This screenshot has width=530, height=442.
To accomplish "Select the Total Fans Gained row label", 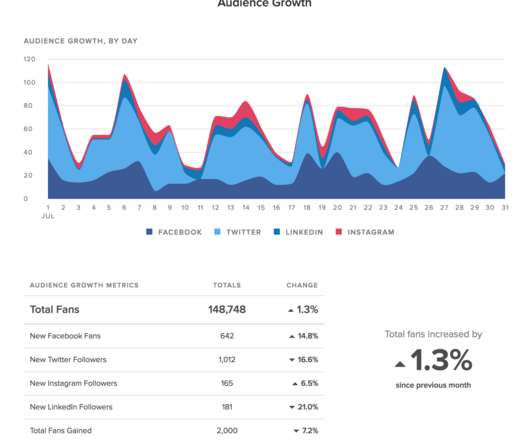I will pyautogui.click(x=61, y=431).
